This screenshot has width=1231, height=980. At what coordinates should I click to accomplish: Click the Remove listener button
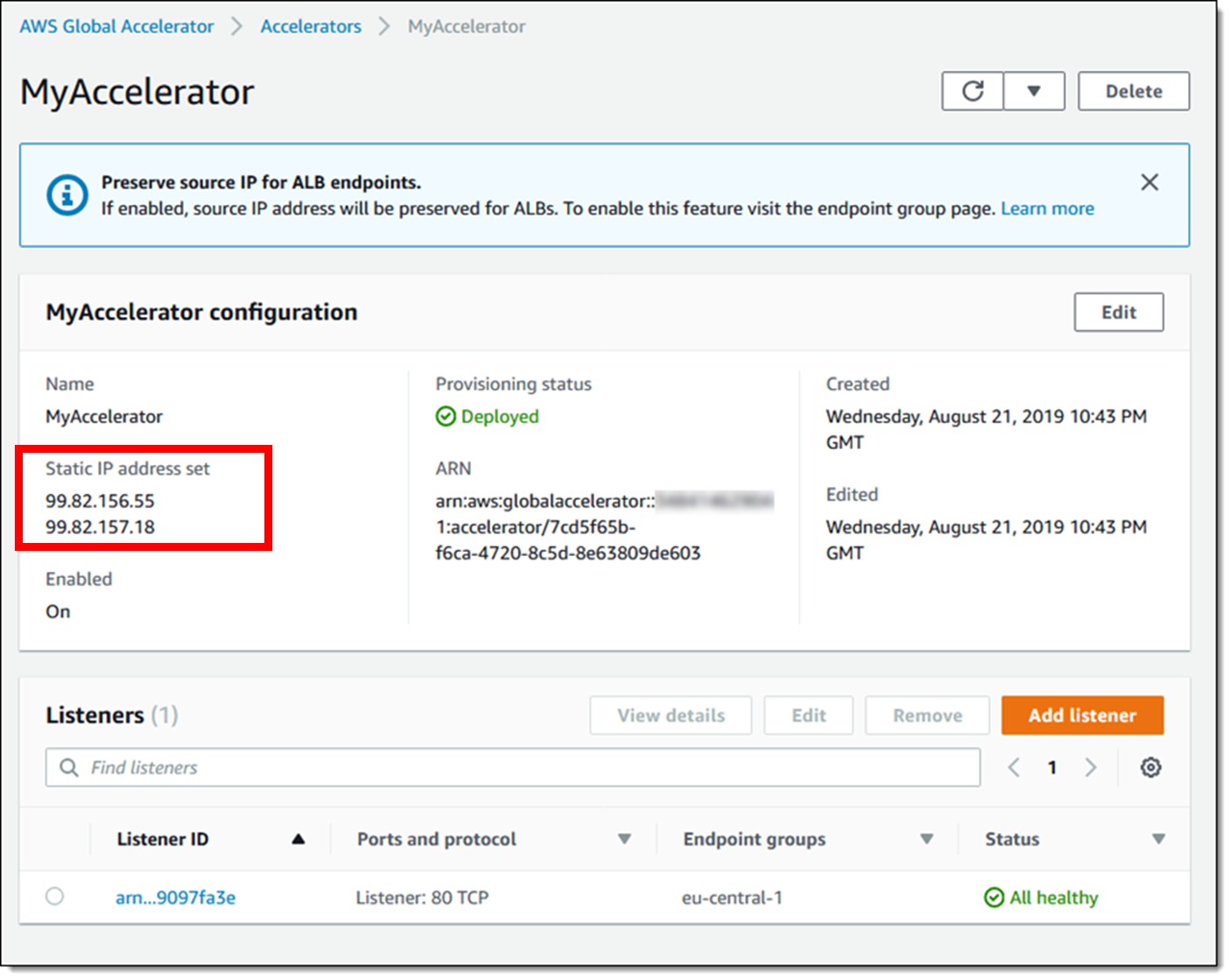[x=927, y=716]
